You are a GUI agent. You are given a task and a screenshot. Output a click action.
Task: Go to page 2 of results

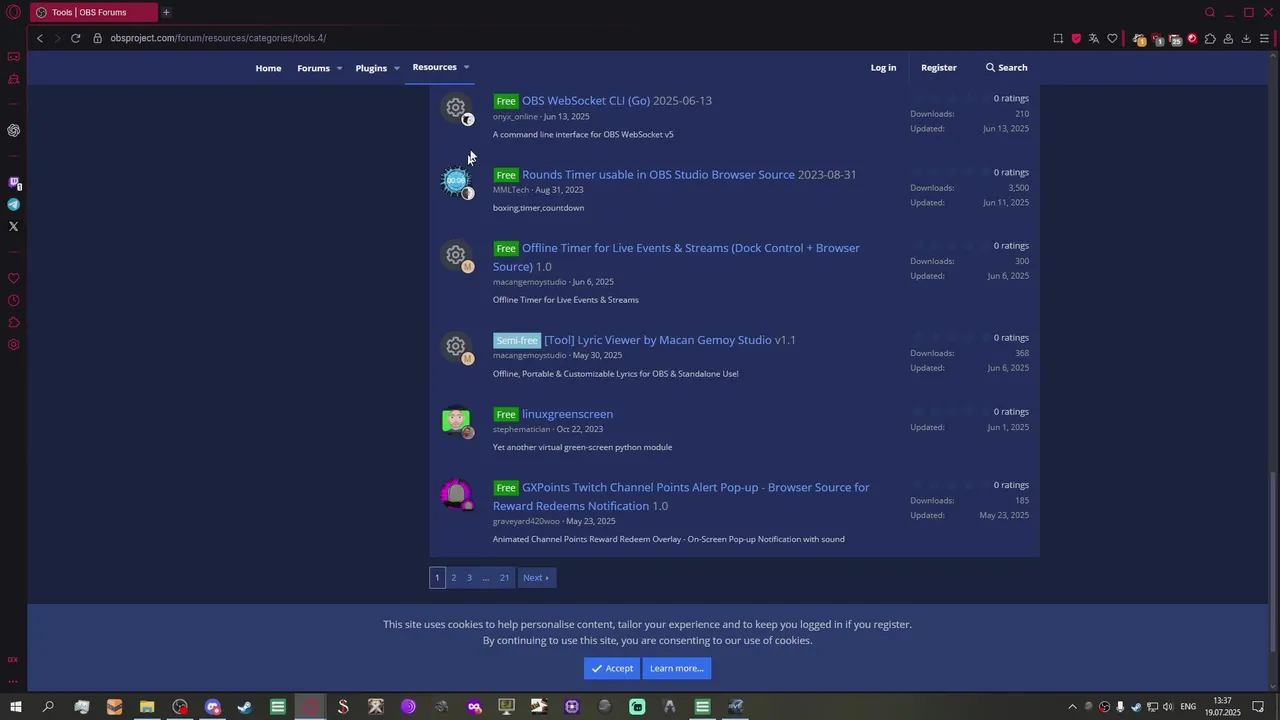pos(453,577)
